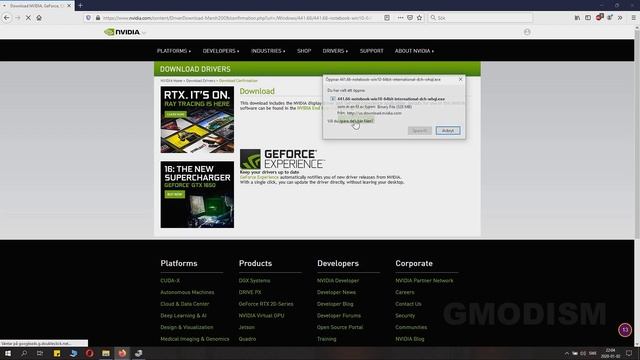
Task: Open Windows taskbar search
Action: pos(24,353)
